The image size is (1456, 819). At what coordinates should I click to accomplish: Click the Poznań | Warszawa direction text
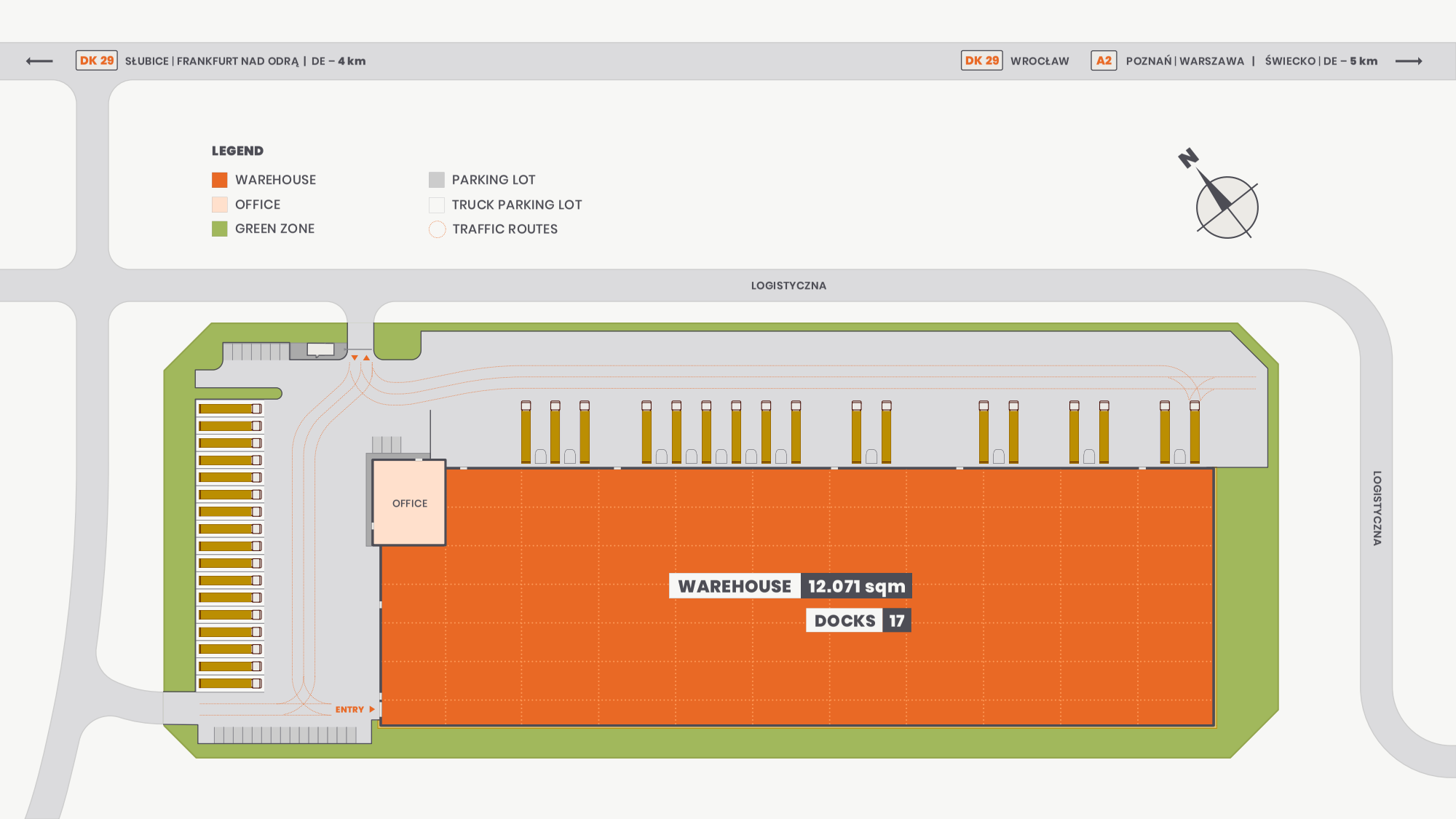point(1184,61)
